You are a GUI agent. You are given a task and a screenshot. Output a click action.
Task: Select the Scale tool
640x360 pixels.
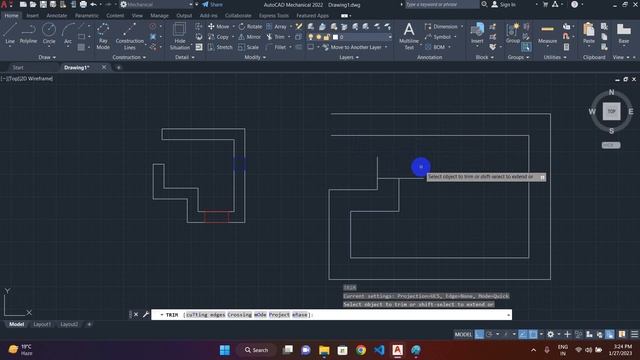click(249, 47)
